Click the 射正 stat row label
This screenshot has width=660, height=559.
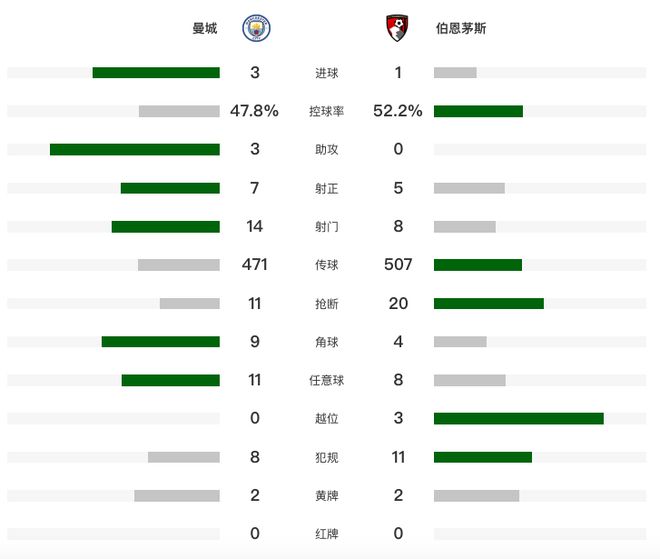(326, 188)
